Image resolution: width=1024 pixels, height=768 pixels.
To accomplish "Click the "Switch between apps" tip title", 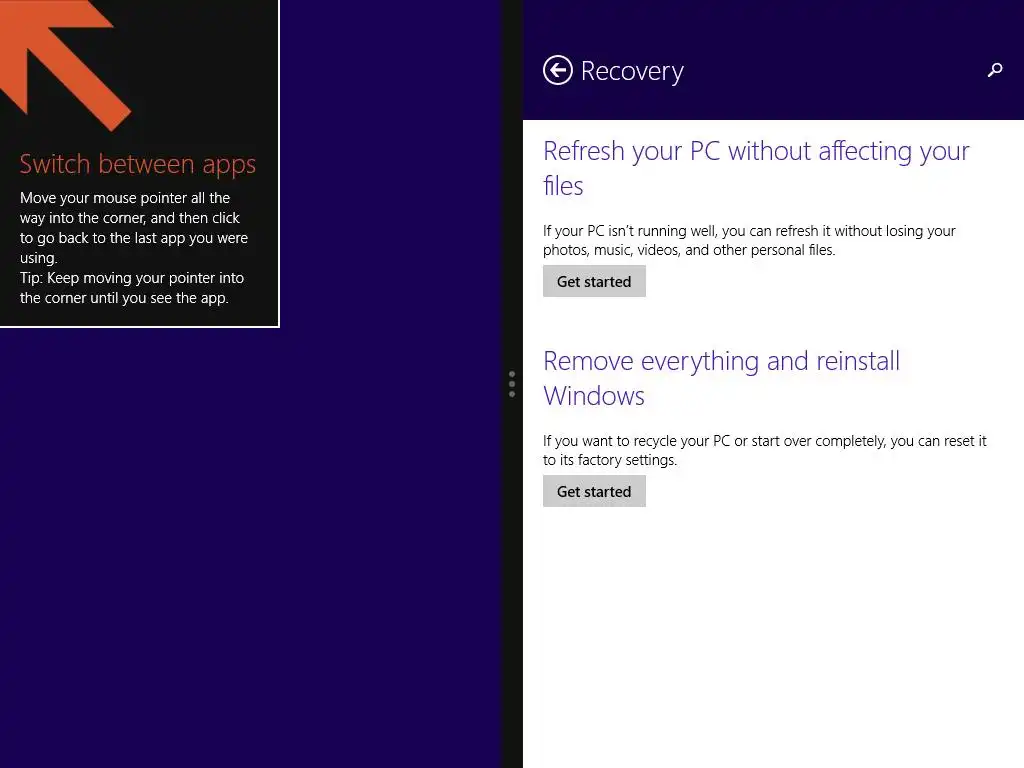I will (138, 164).
